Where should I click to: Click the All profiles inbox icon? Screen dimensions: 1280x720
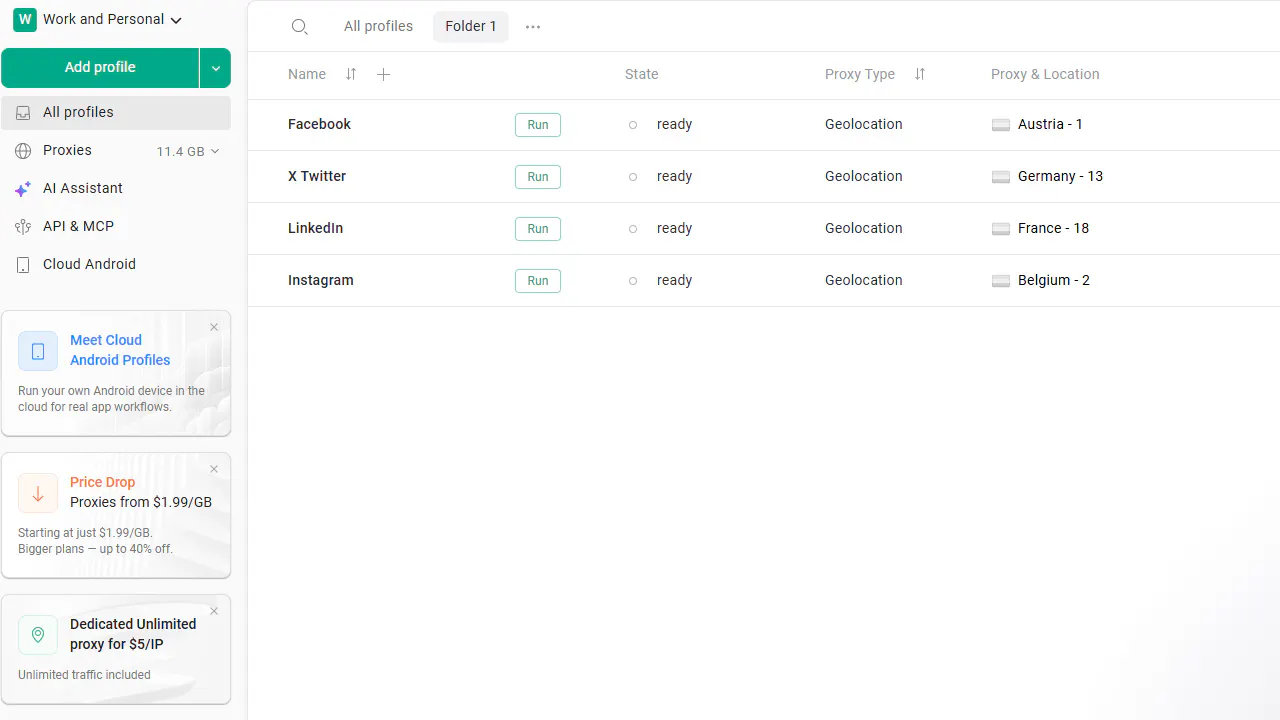click(23, 113)
